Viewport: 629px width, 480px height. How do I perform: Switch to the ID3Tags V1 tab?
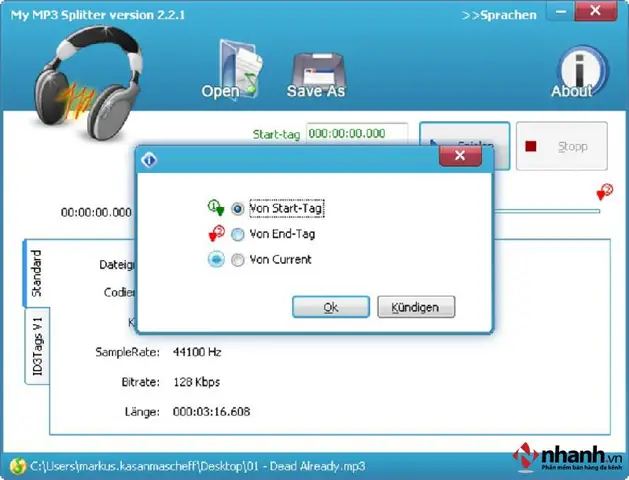click(38, 346)
